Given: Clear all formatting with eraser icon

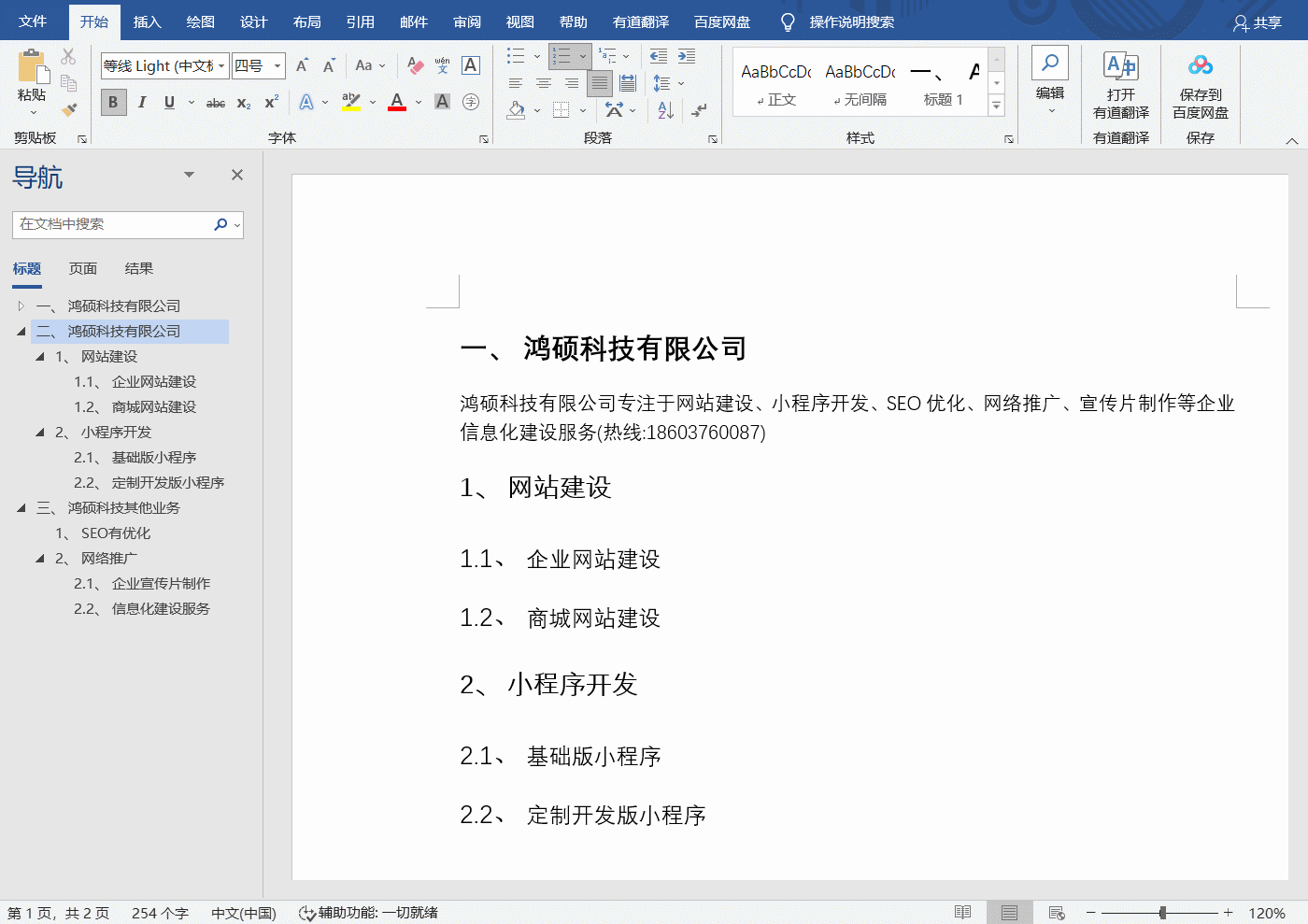Looking at the screenshot, I should [x=415, y=65].
